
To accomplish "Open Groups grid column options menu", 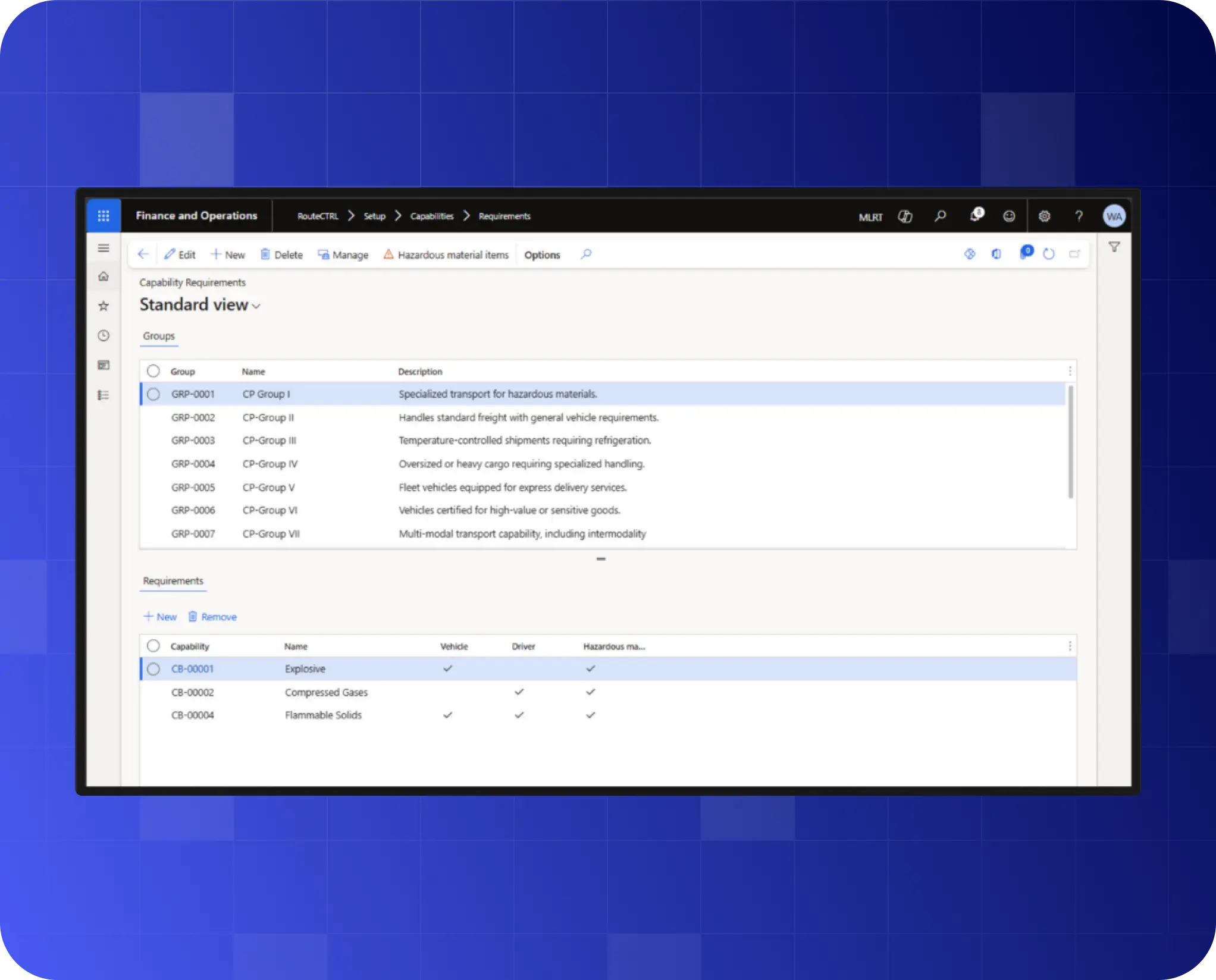I will tap(1070, 371).
